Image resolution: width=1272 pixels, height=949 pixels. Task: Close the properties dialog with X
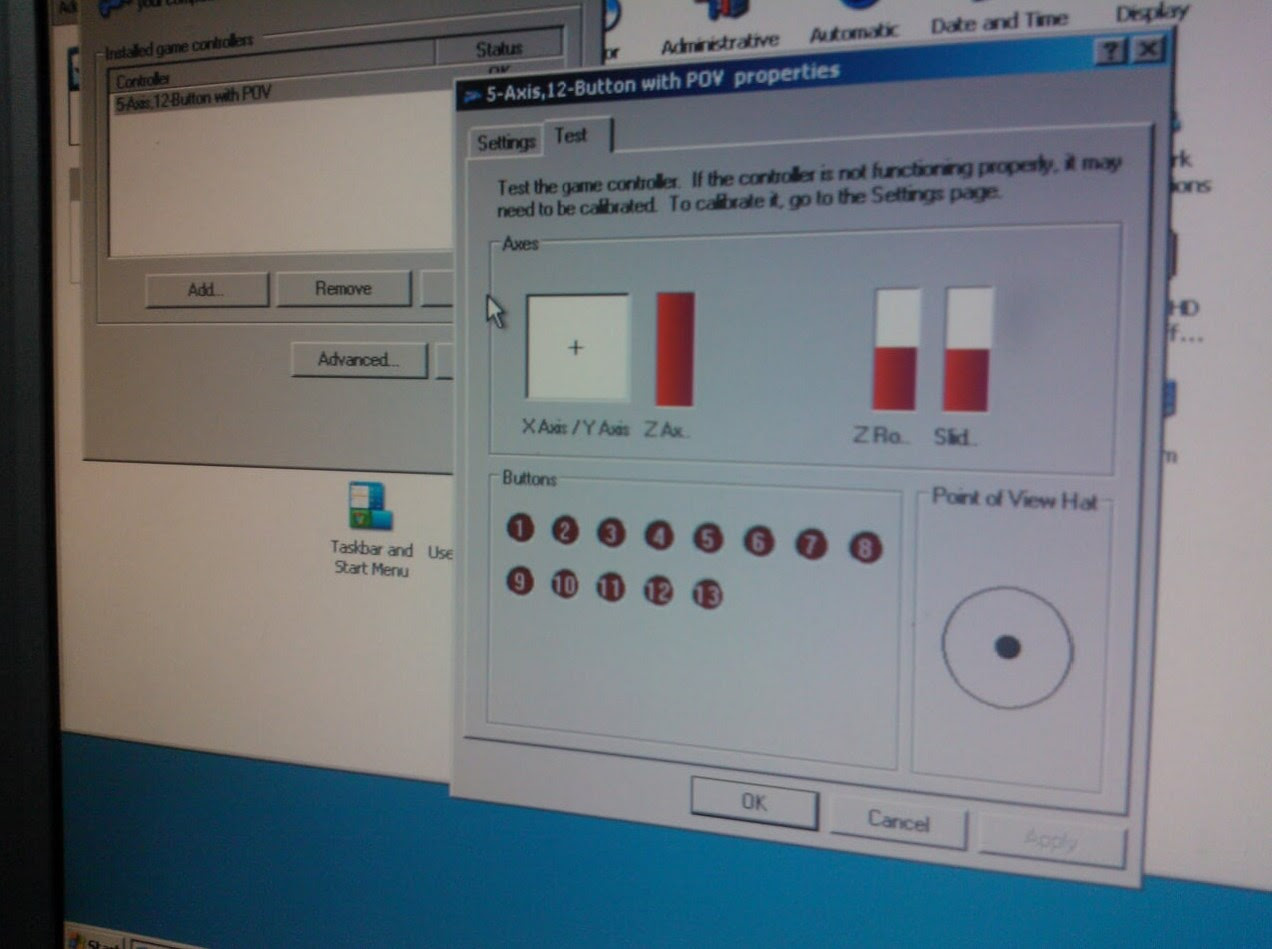pos(1149,49)
